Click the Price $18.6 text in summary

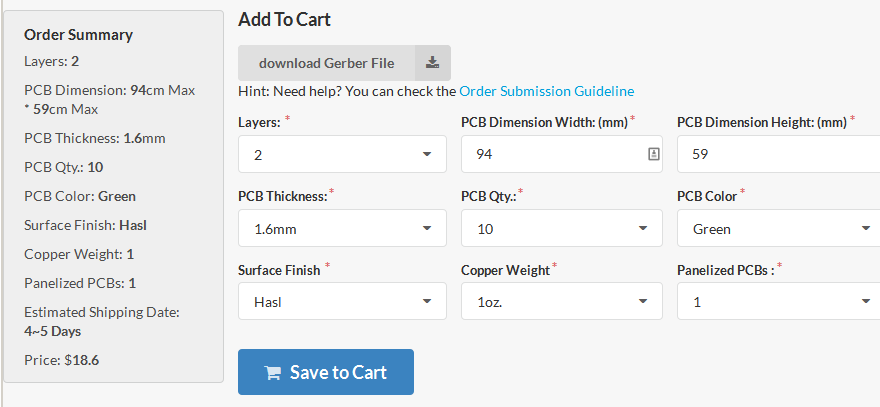point(62,360)
